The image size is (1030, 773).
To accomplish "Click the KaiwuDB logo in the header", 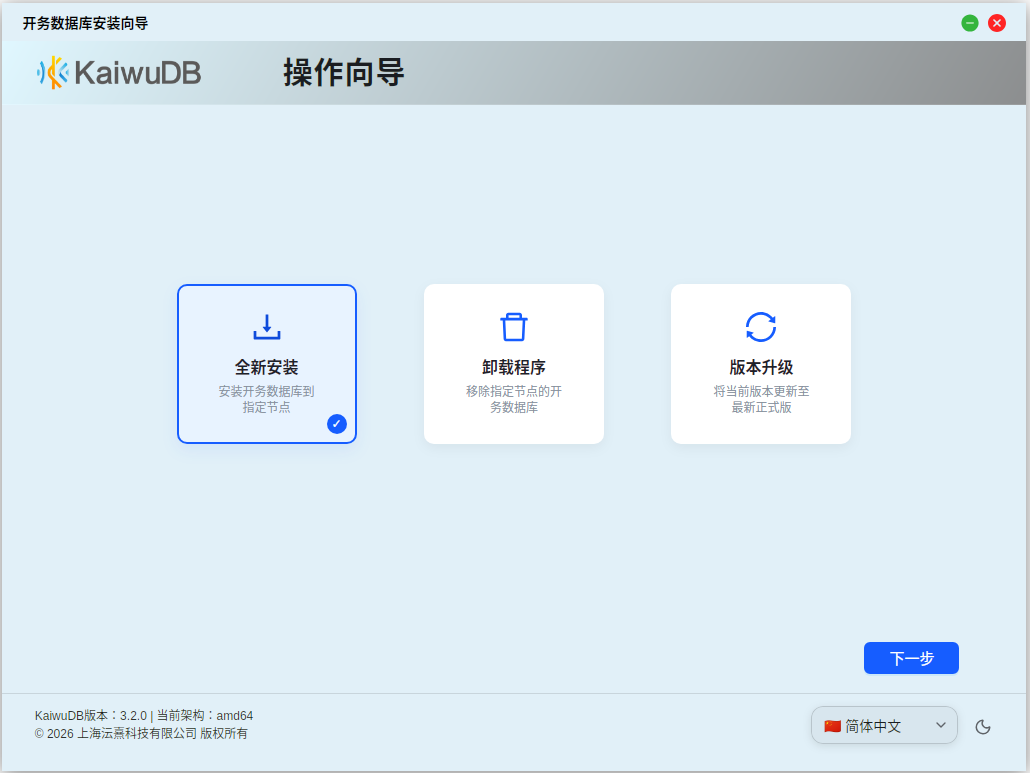I will point(118,72).
